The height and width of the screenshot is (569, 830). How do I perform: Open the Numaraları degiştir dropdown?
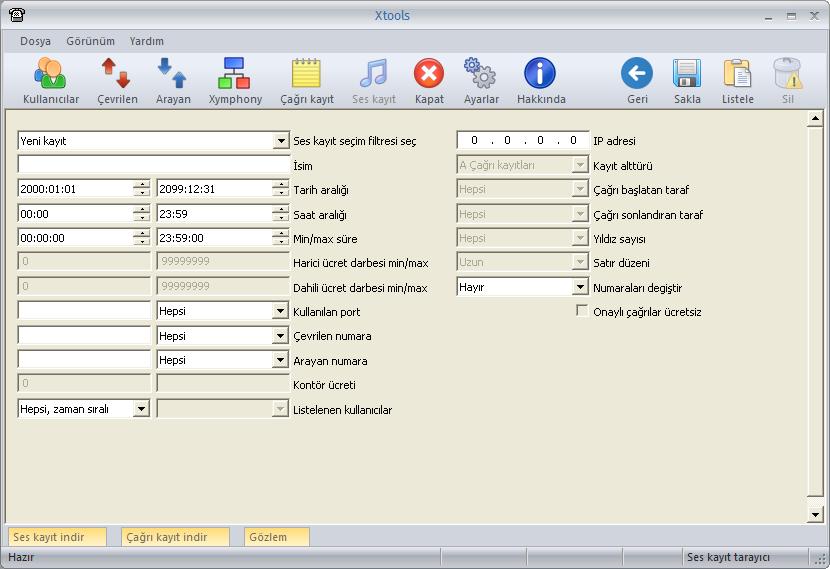point(580,287)
